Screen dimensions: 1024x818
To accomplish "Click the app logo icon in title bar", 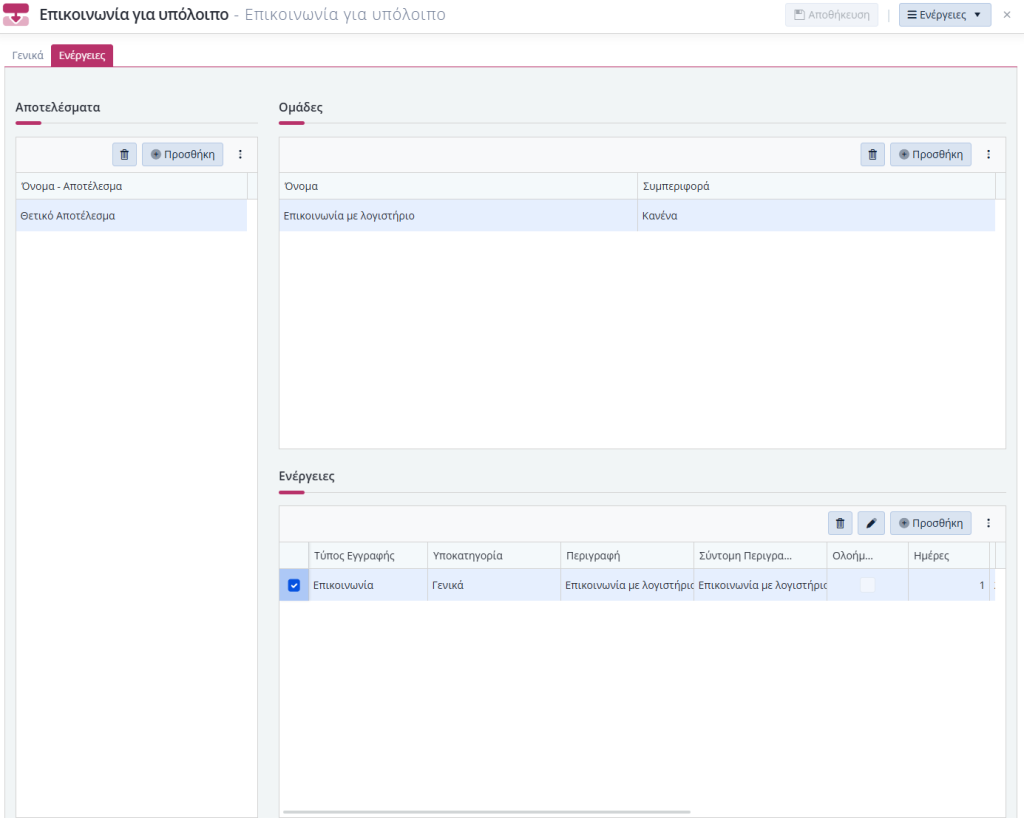I will click(x=17, y=16).
